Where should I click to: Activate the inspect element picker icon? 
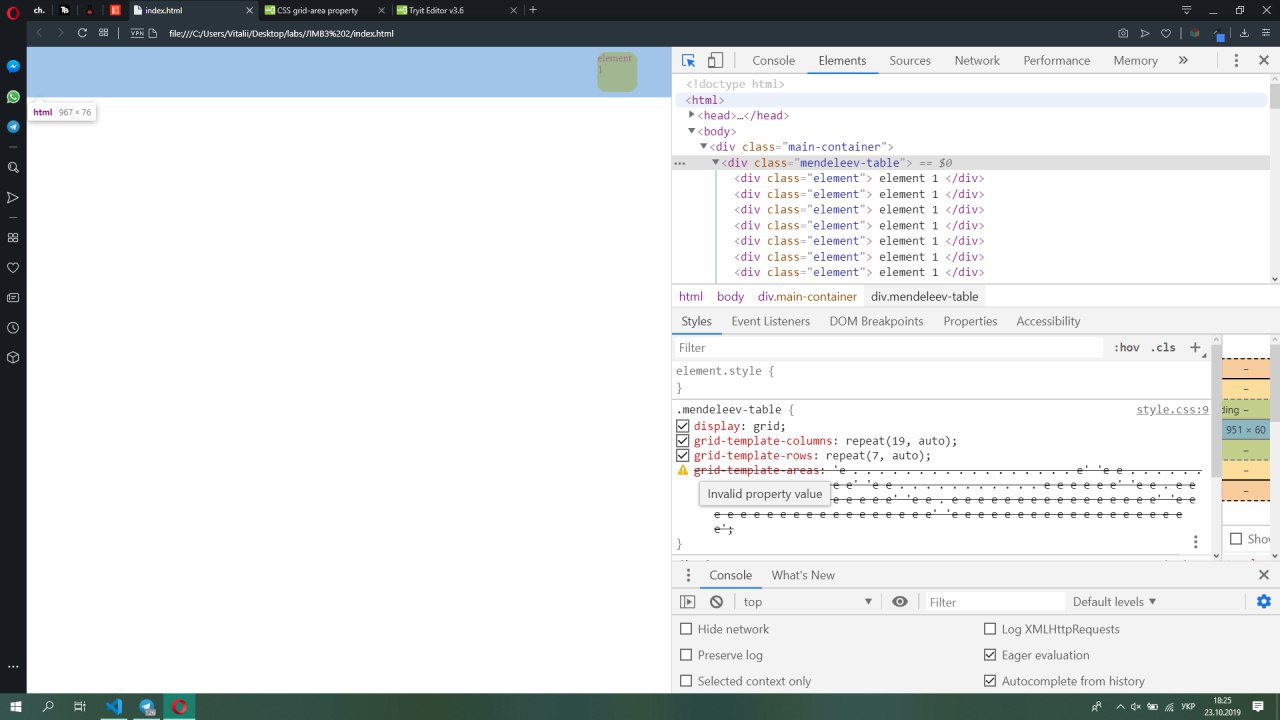[x=688, y=61]
